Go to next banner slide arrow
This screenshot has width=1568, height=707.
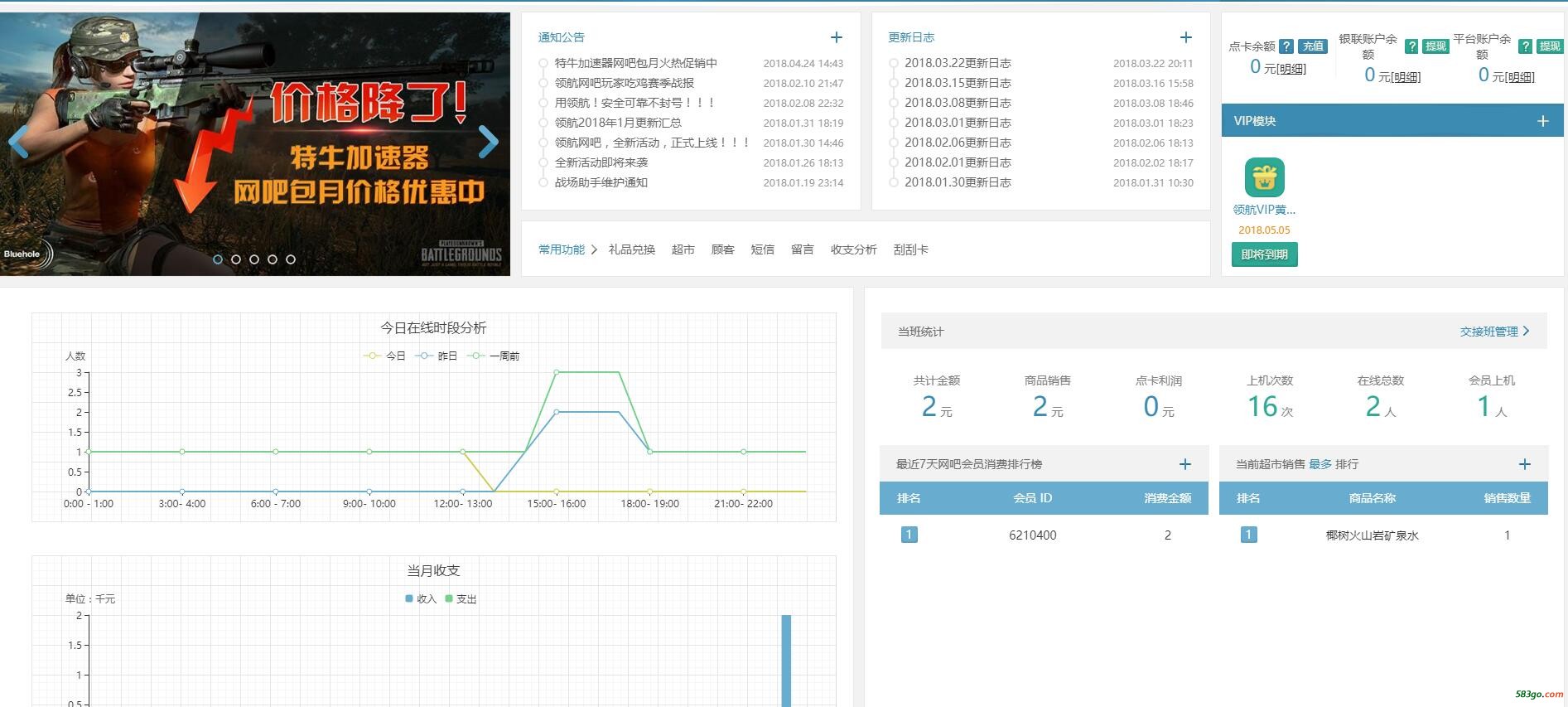coord(489,143)
